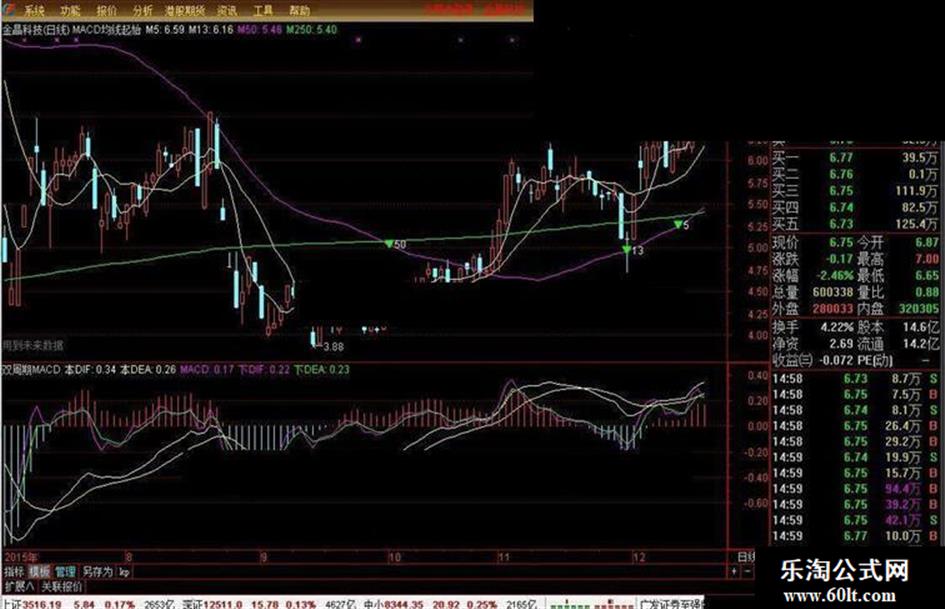Open the 功能 menu
This screenshot has width=945, height=609.
pos(70,10)
